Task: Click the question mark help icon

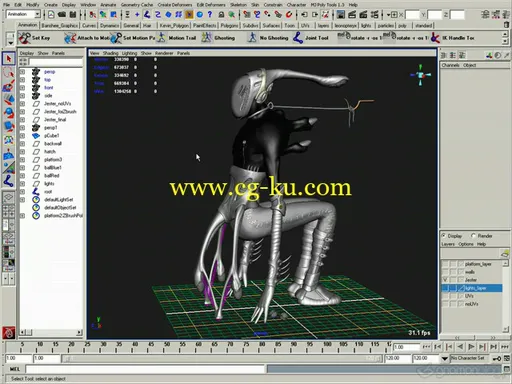Action: [x=210, y=14]
